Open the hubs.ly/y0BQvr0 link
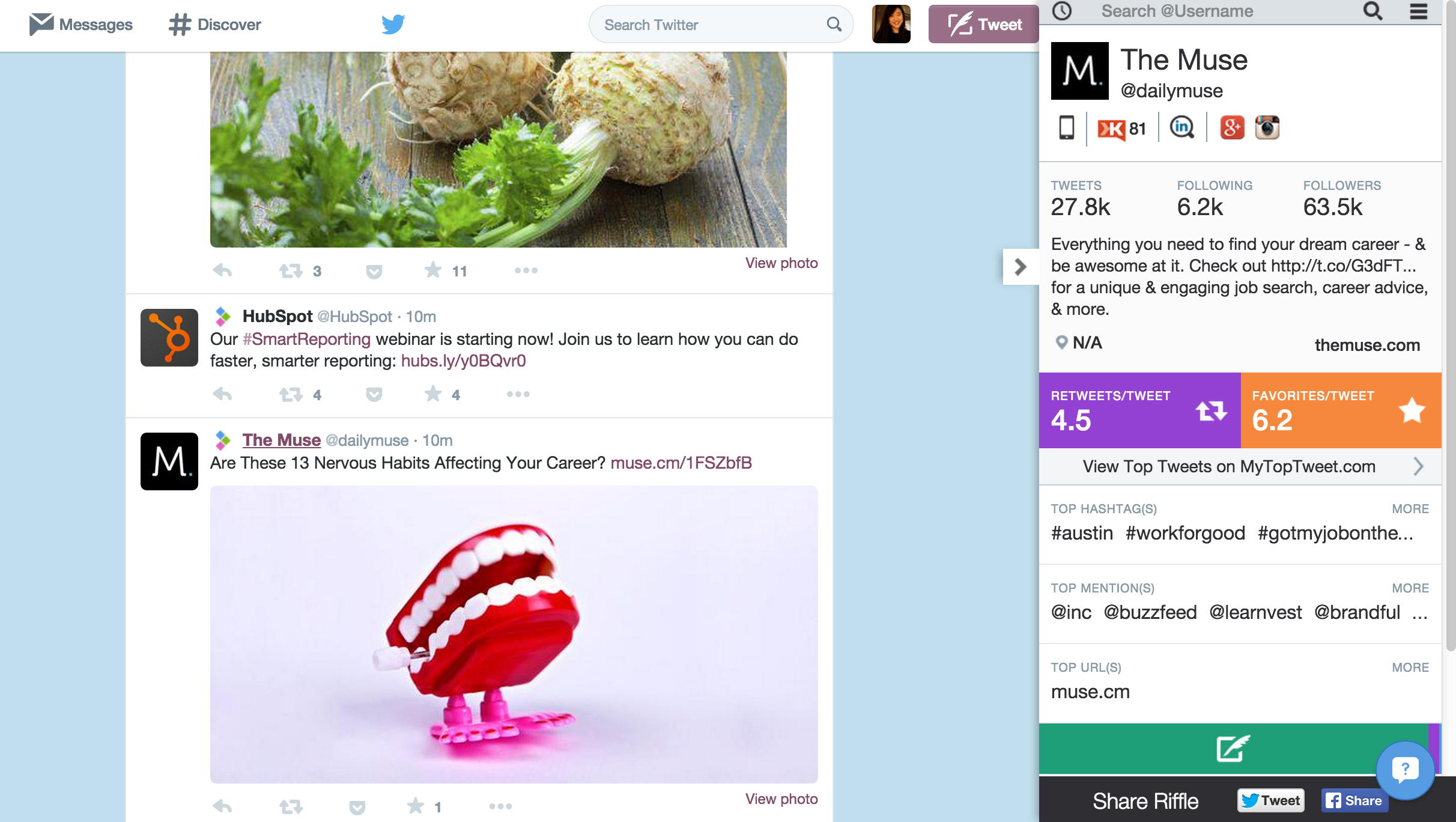The image size is (1456, 822). (463, 361)
